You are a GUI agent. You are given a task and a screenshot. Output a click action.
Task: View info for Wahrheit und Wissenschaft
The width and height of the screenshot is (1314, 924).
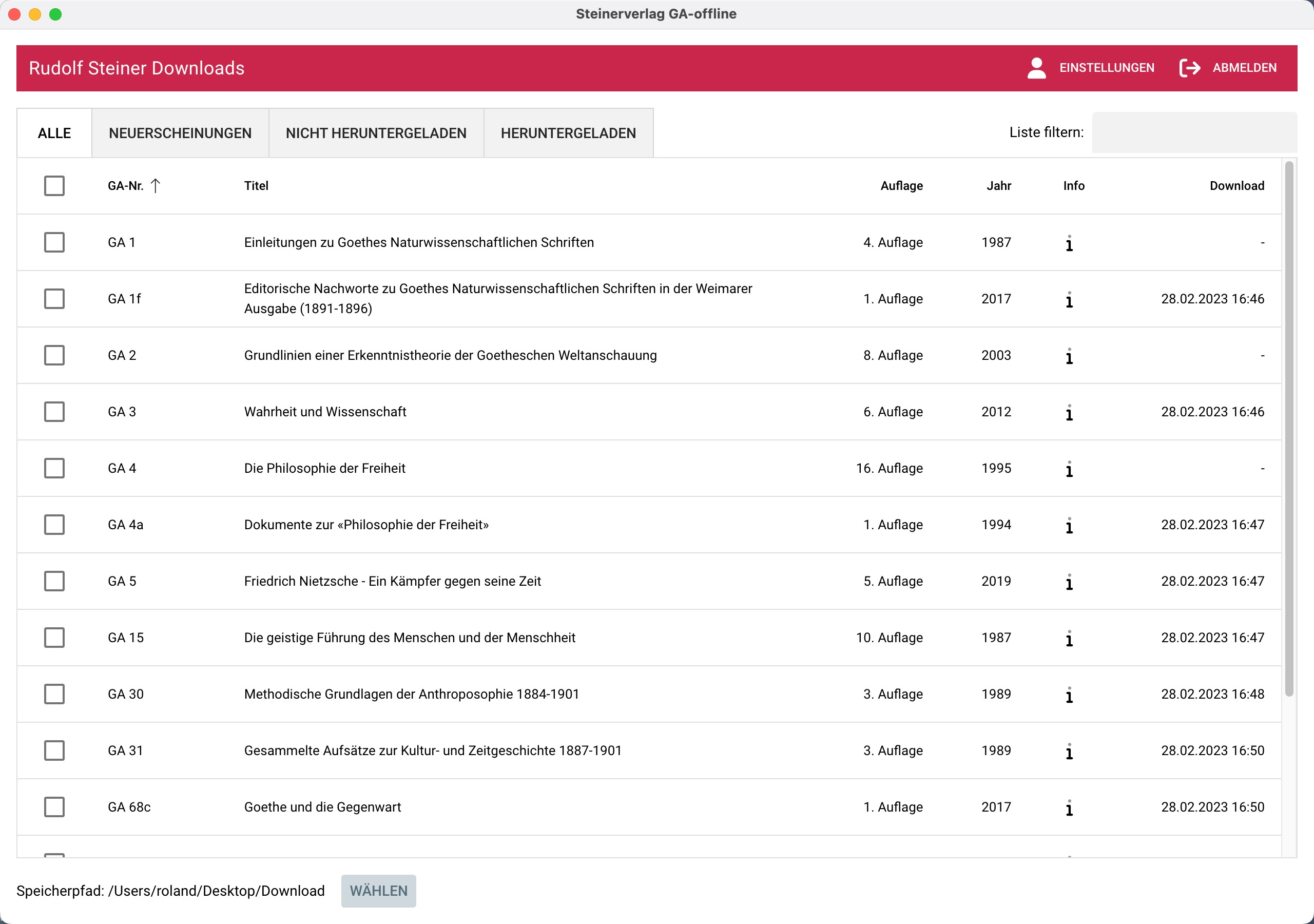tap(1070, 412)
